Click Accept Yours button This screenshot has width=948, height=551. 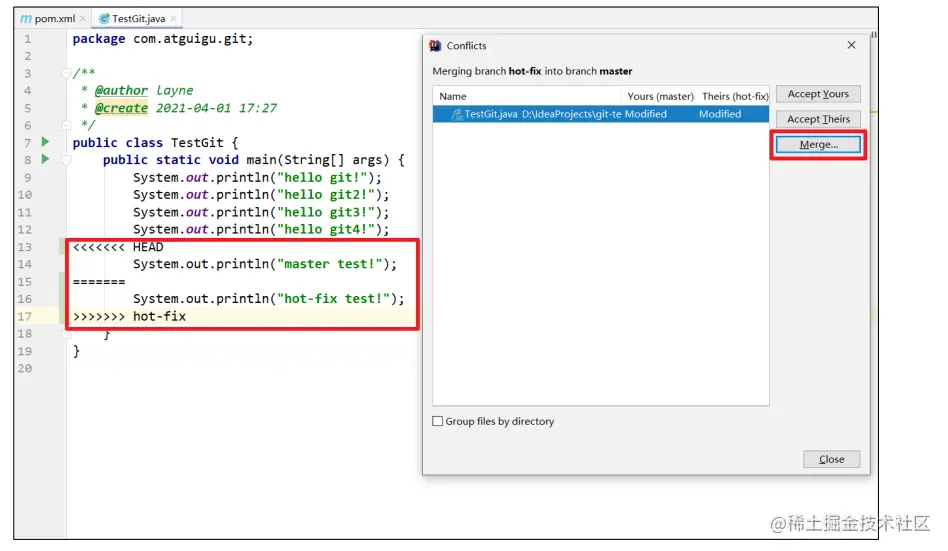point(818,94)
